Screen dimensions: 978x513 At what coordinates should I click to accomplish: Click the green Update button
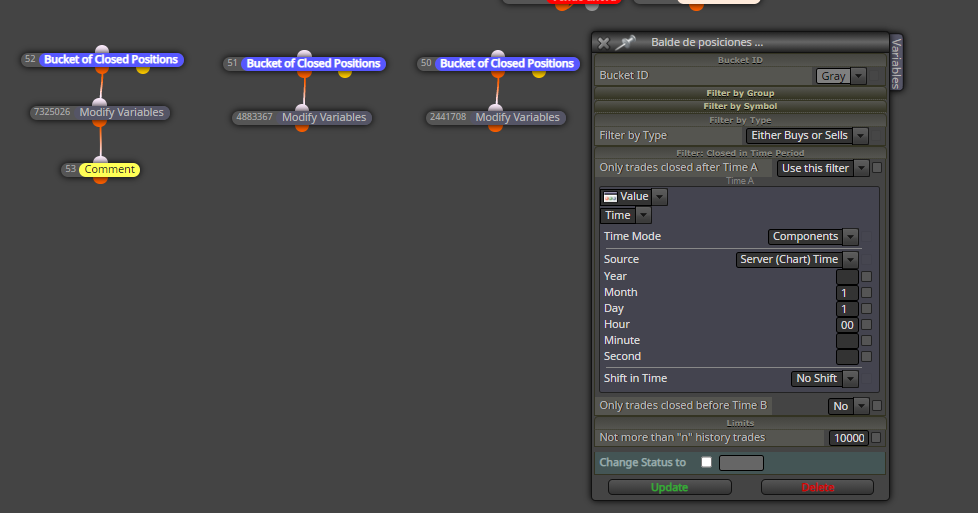(669, 487)
